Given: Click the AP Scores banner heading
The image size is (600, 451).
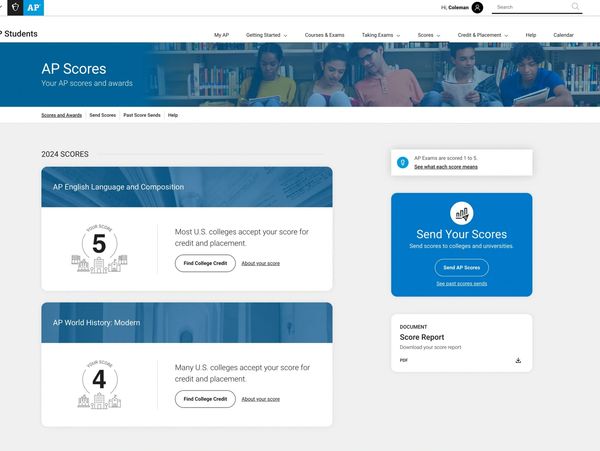Looking at the screenshot, I should pyautogui.click(x=74, y=69).
